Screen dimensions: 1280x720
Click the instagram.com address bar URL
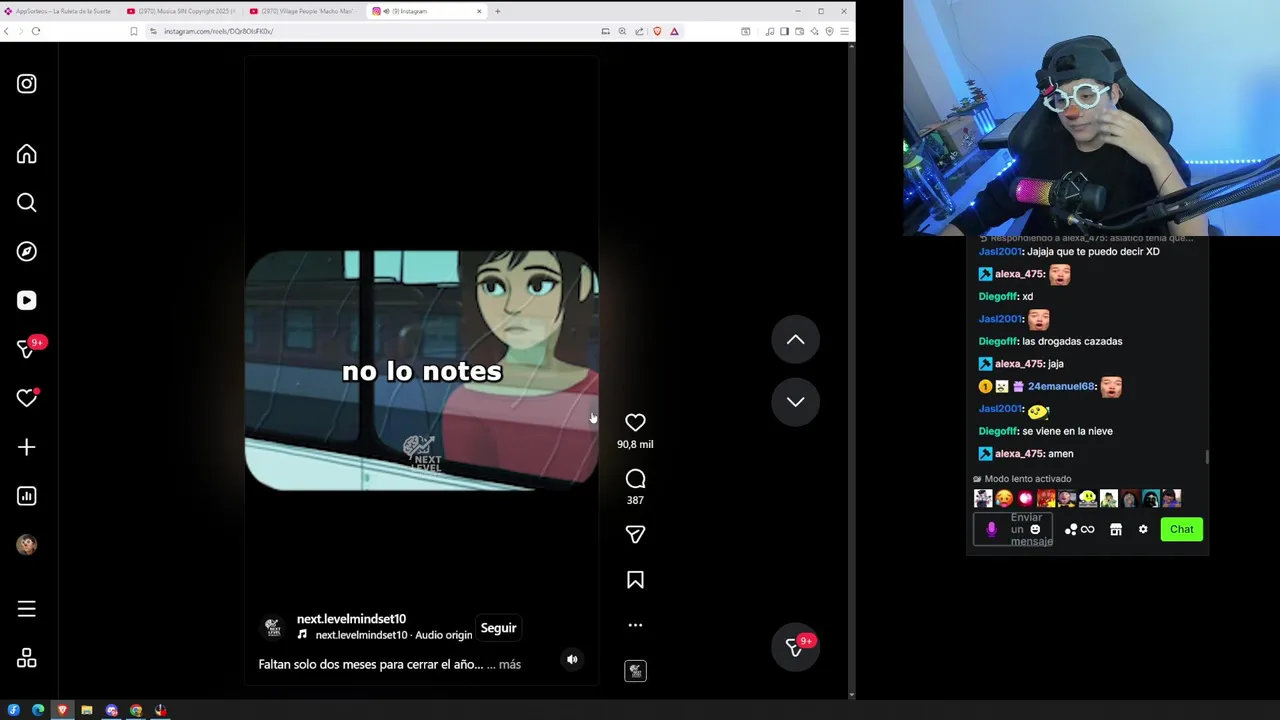tap(218, 31)
